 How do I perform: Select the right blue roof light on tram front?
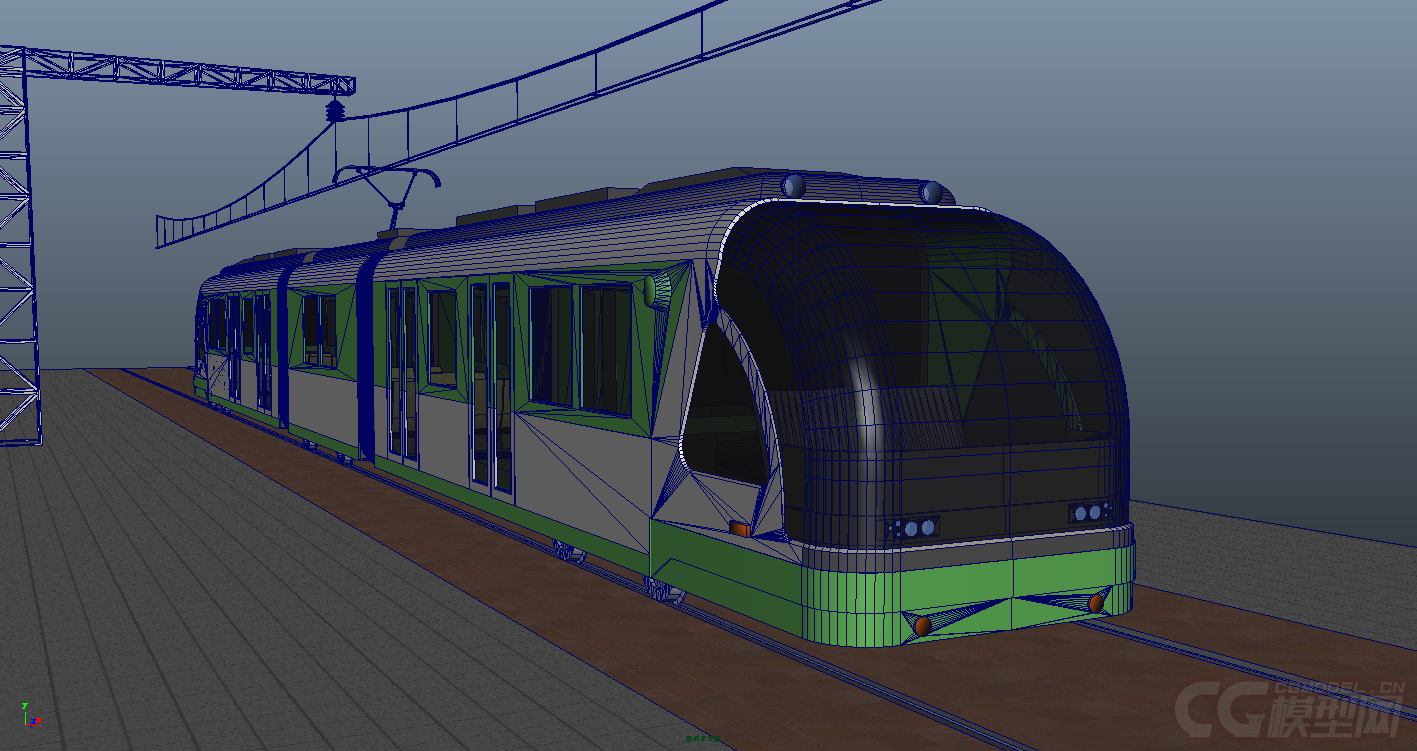click(x=932, y=192)
